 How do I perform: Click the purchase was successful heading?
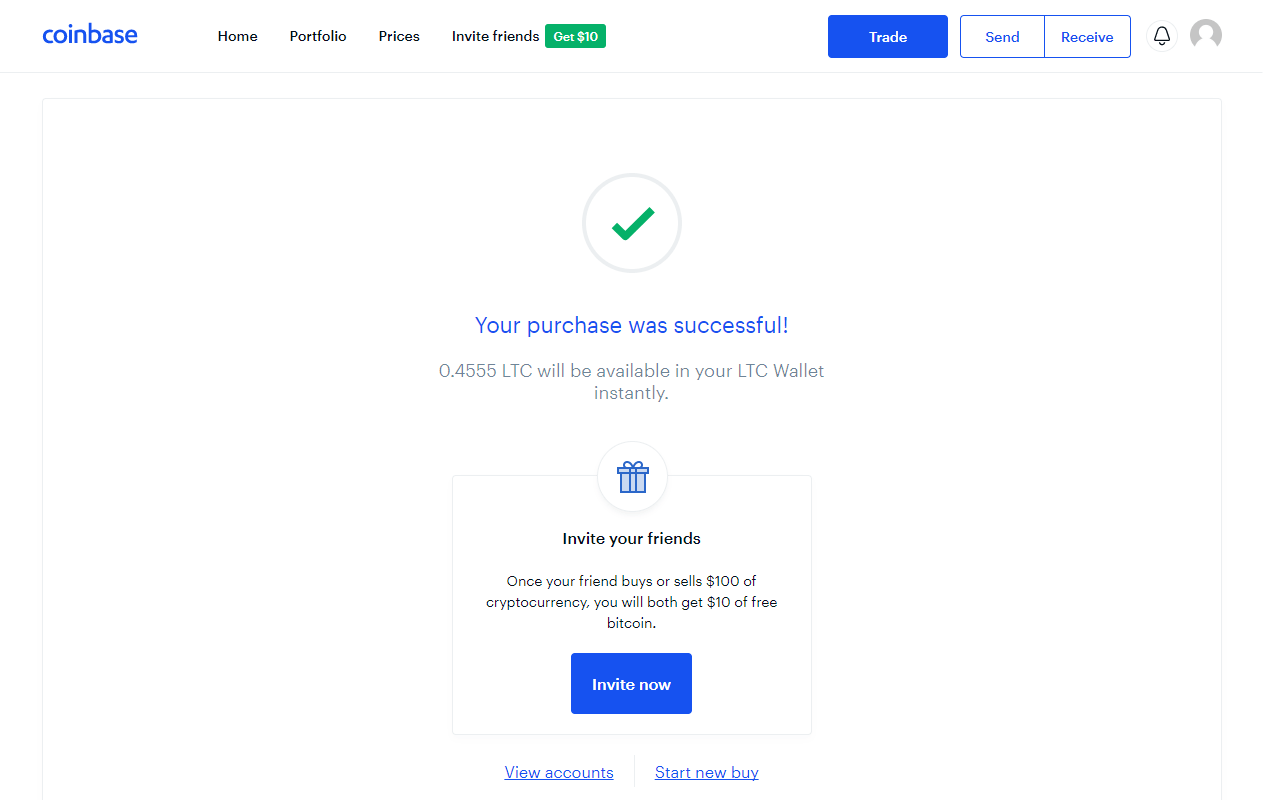point(632,325)
